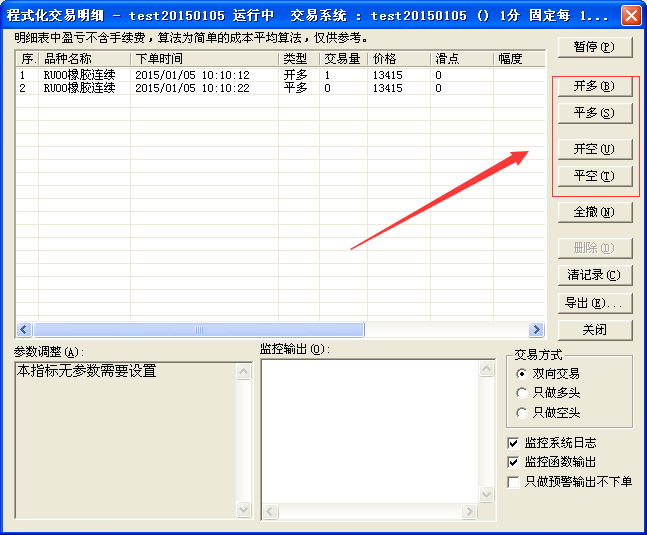Select the 双向交易 radio option

[548, 374]
